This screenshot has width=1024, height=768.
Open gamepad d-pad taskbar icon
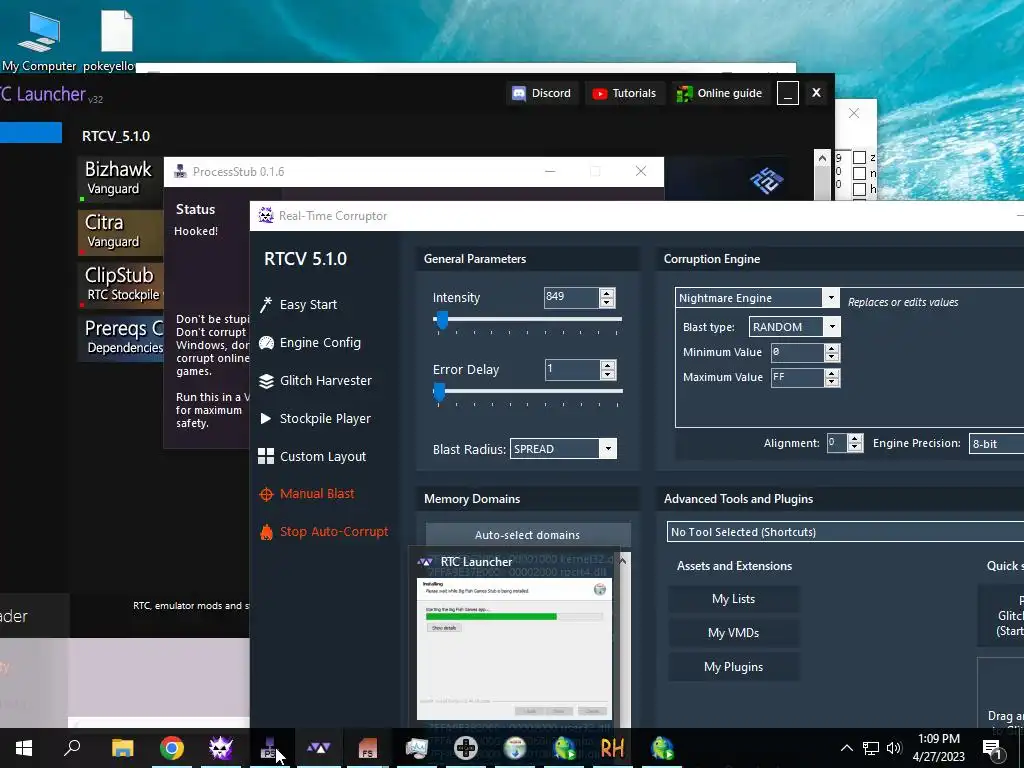(466, 748)
